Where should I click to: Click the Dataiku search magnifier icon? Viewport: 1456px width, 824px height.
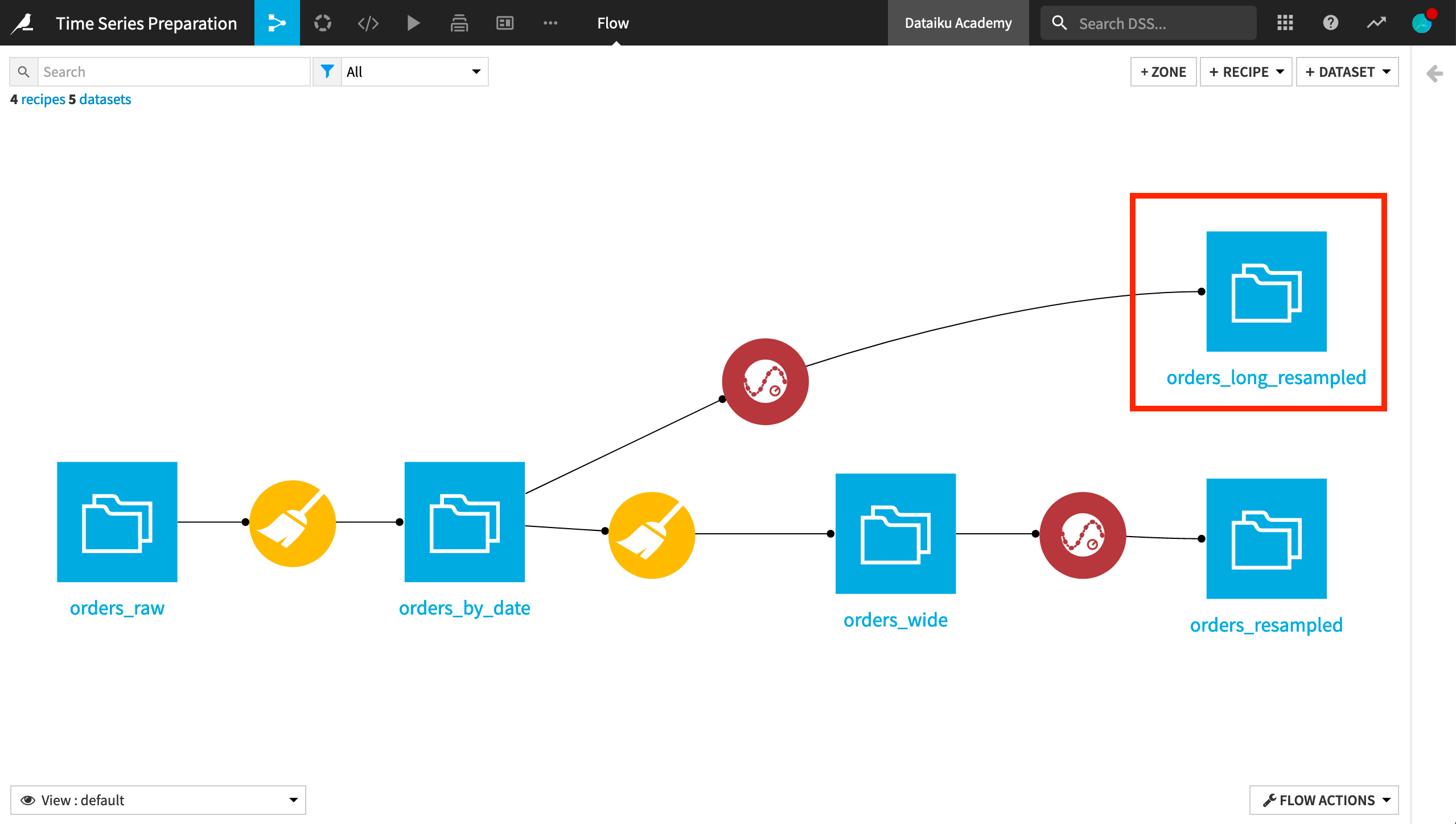(1060, 23)
